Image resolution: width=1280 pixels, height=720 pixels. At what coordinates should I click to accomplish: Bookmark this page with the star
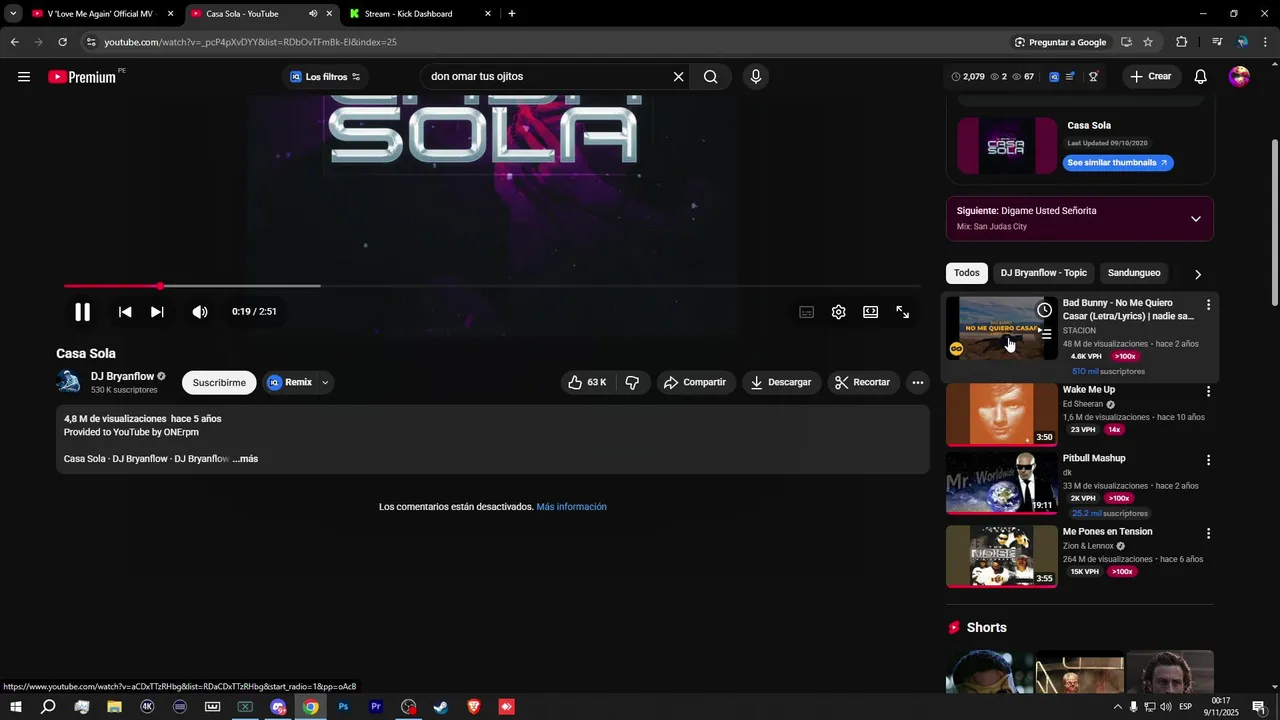click(1148, 42)
